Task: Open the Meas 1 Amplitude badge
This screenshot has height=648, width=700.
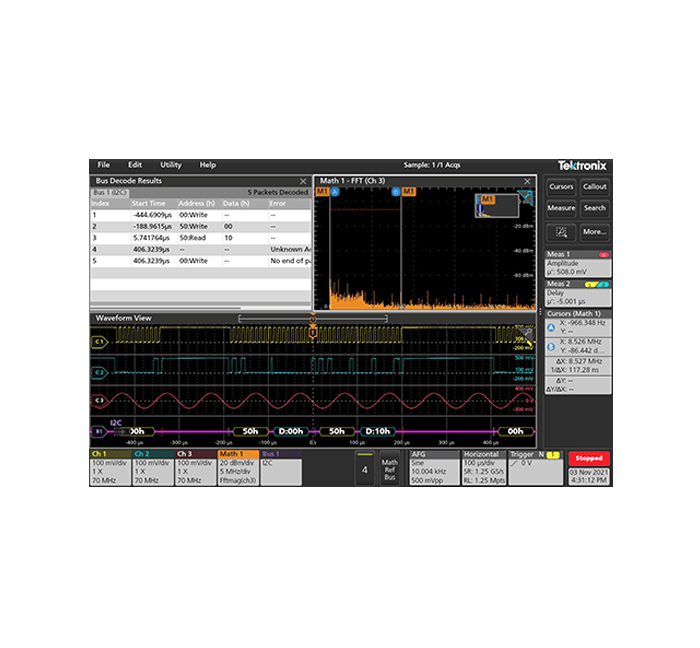Action: [x=578, y=264]
